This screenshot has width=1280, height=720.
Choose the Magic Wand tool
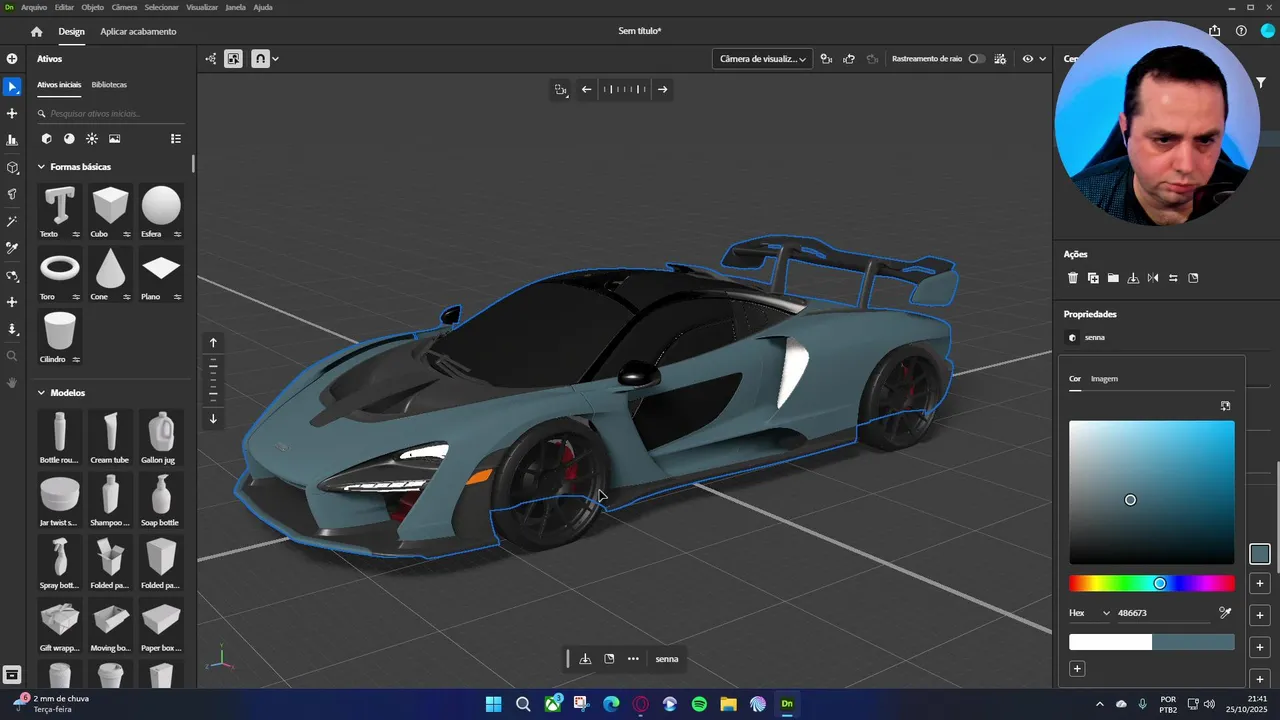[12, 221]
